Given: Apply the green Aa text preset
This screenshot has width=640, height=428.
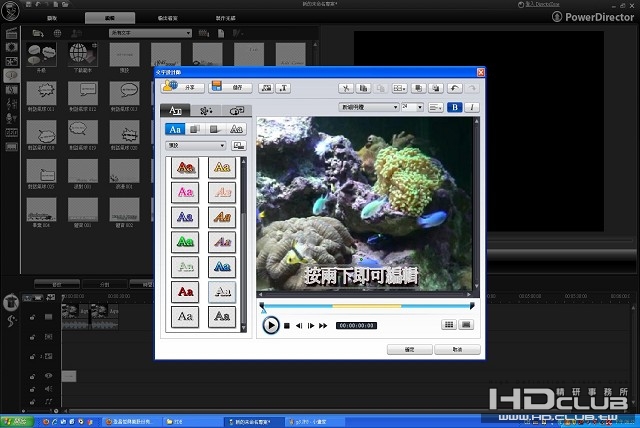Looking at the screenshot, I should pyautogui.click(x=185, y=242).
